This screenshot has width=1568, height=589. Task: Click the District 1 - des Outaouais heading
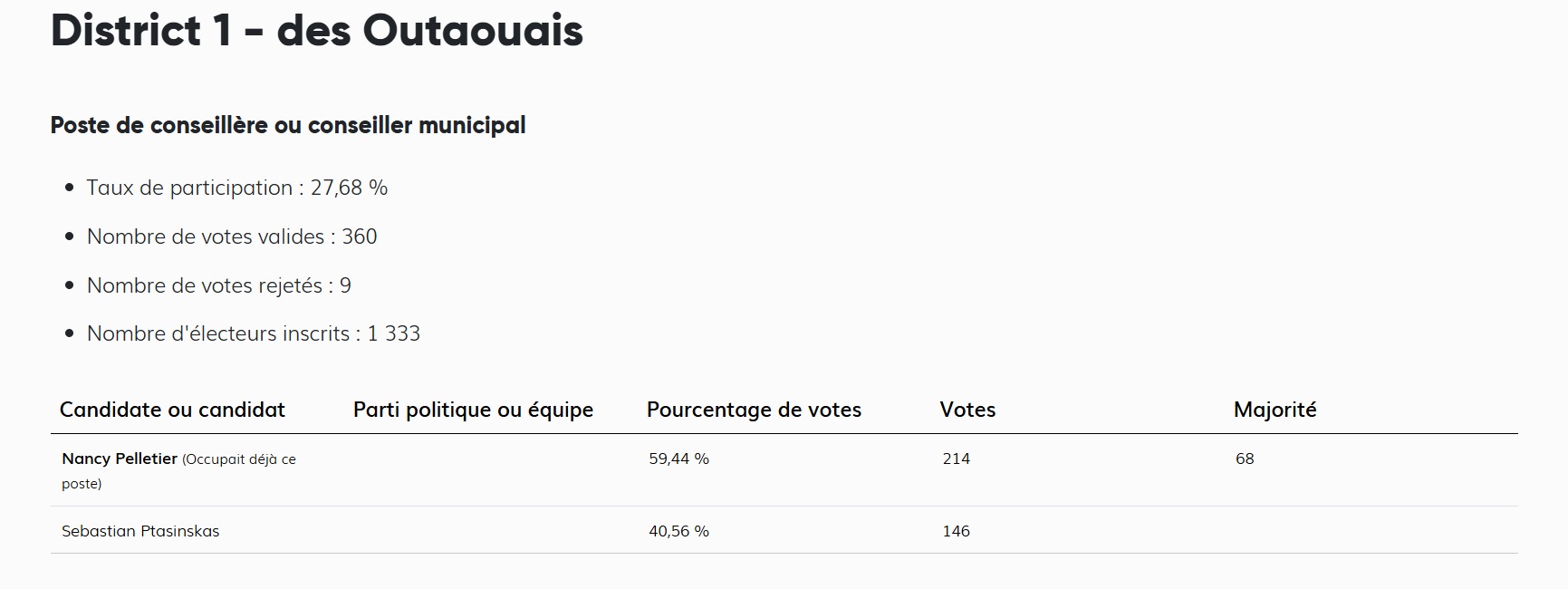[x=316, y=31]
